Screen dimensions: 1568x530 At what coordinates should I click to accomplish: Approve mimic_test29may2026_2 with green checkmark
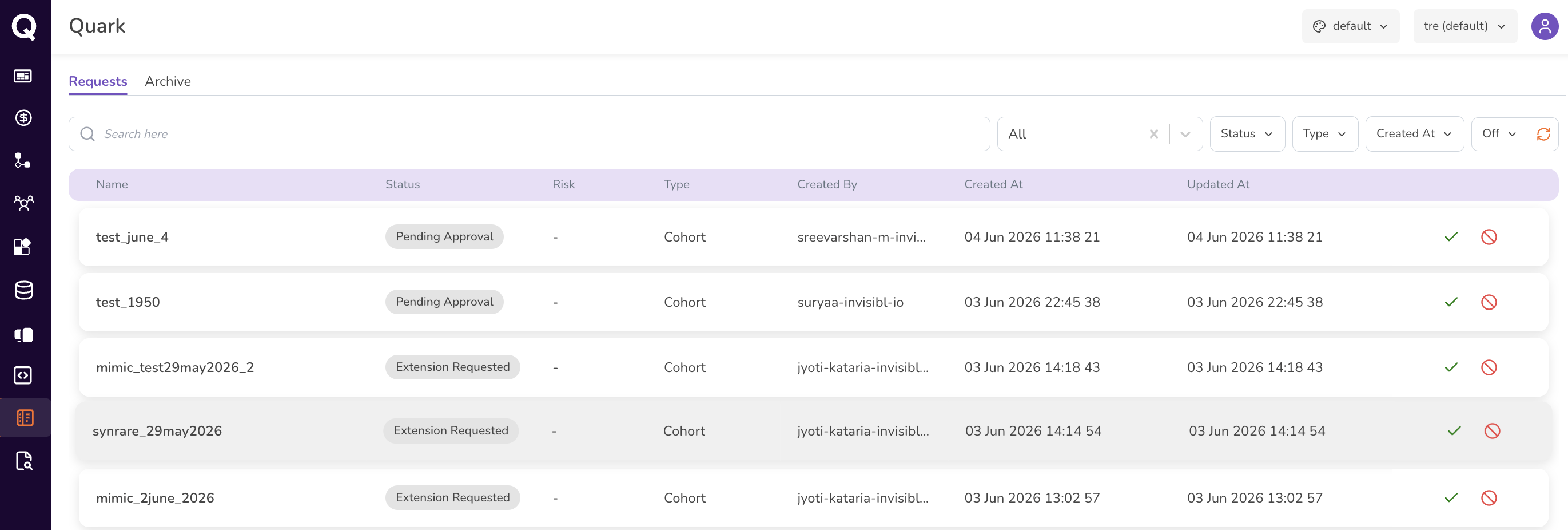point(1451,367)
